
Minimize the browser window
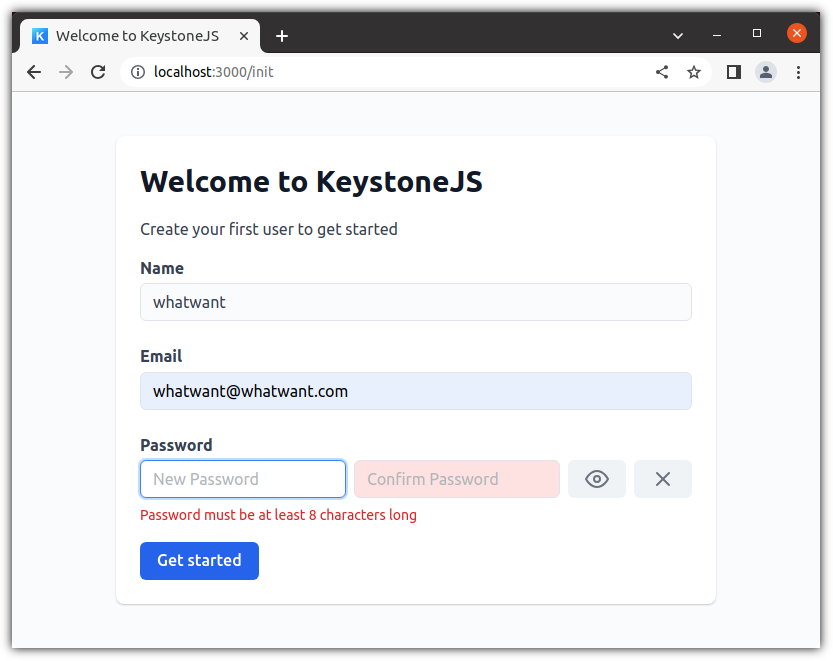[717, 35]
